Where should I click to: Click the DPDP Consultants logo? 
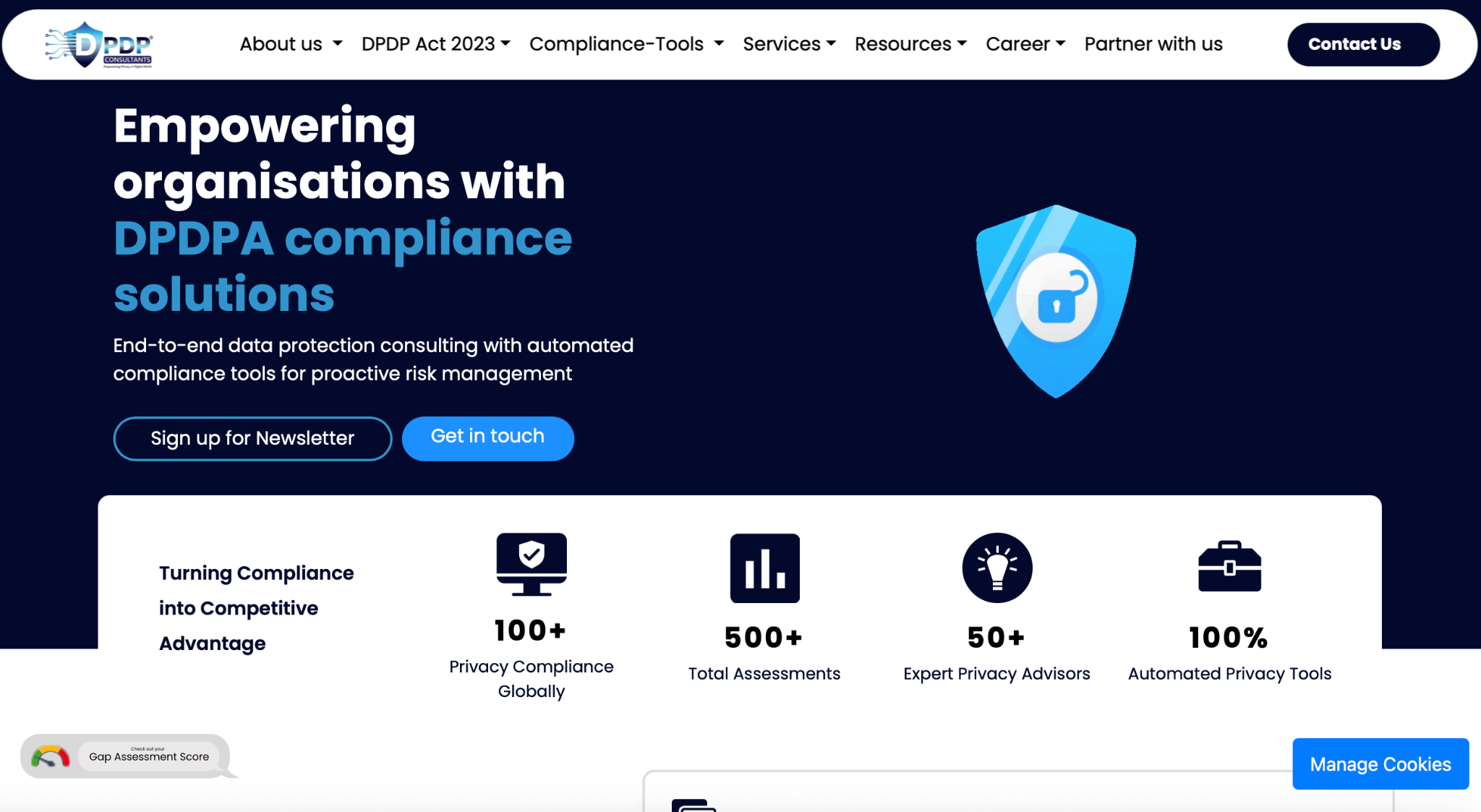click(99, 44)
